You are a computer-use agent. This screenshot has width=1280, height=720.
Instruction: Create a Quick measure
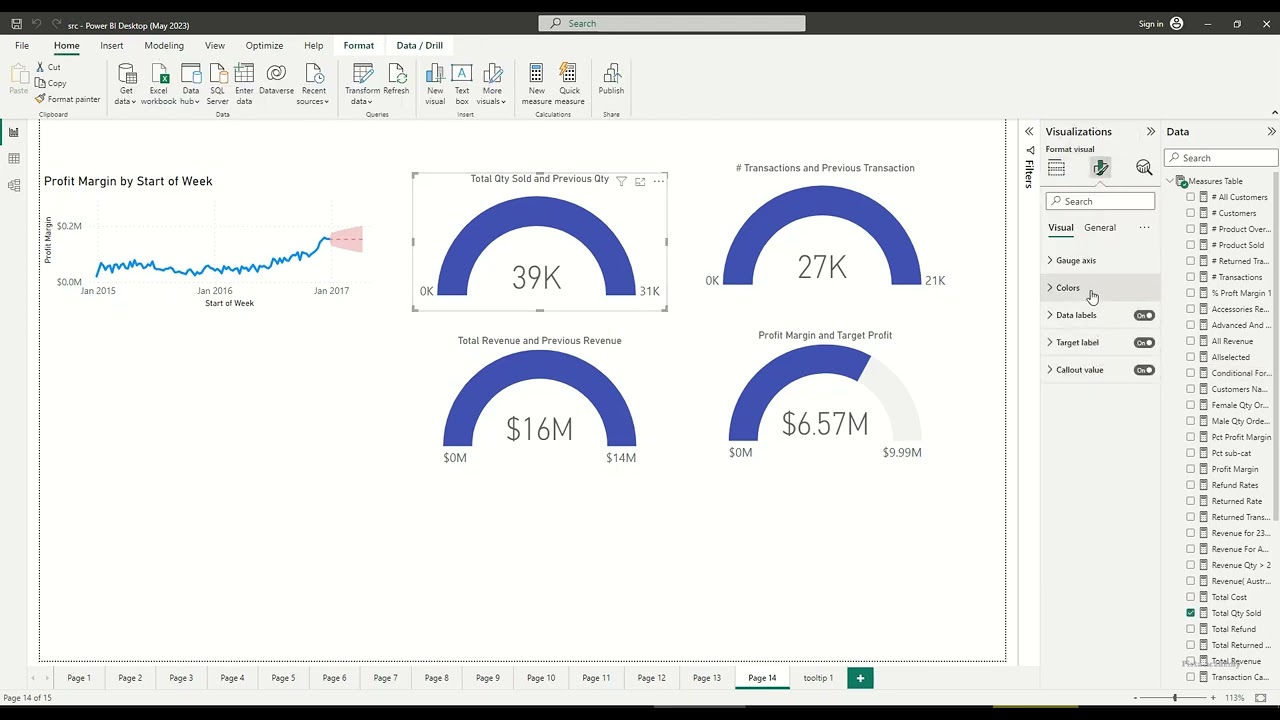tap(569, 84)
